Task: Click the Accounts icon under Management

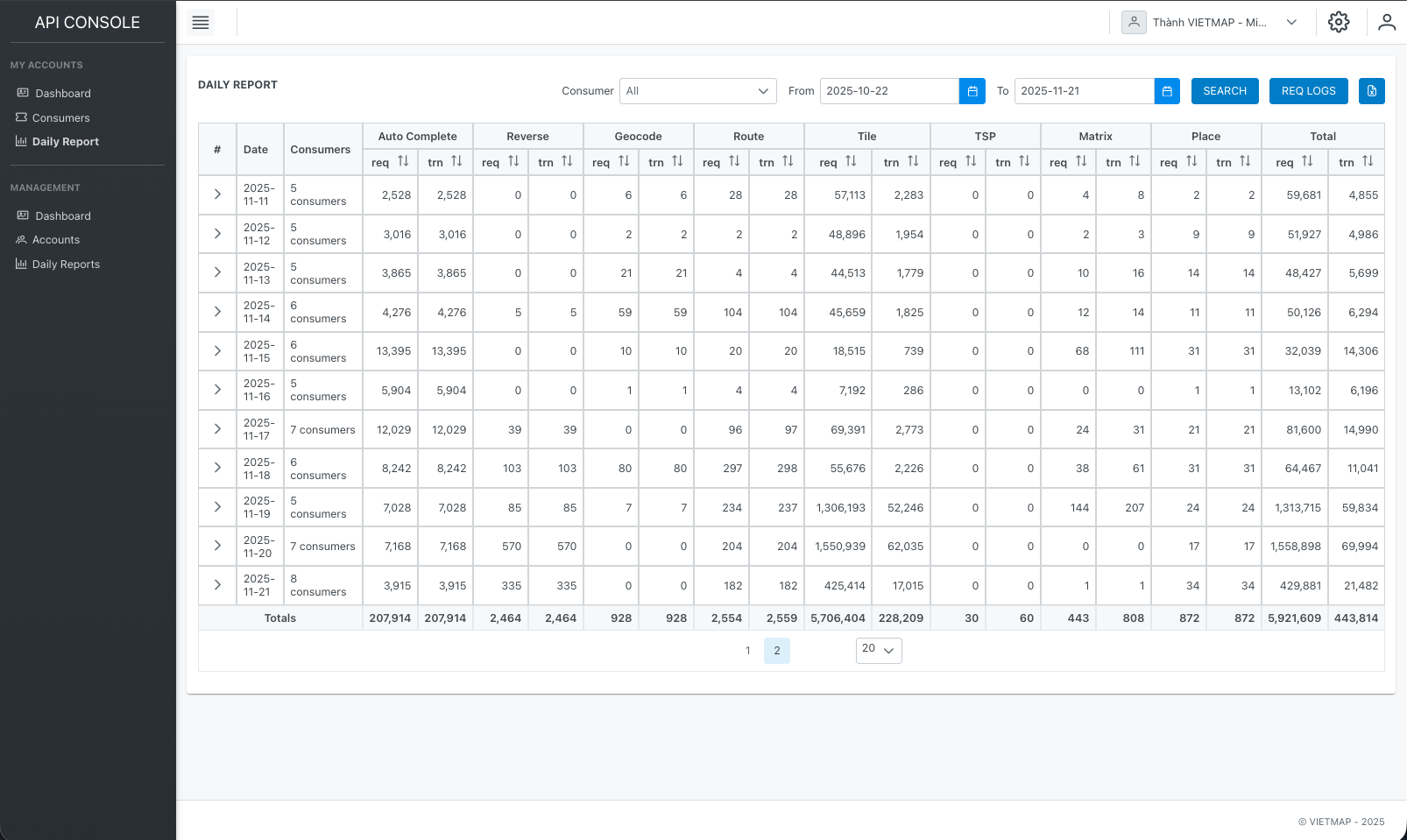Action: [21, 239]
